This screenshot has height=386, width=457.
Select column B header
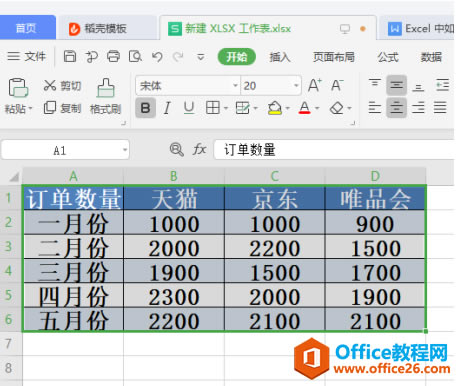[x=174, y=176]
